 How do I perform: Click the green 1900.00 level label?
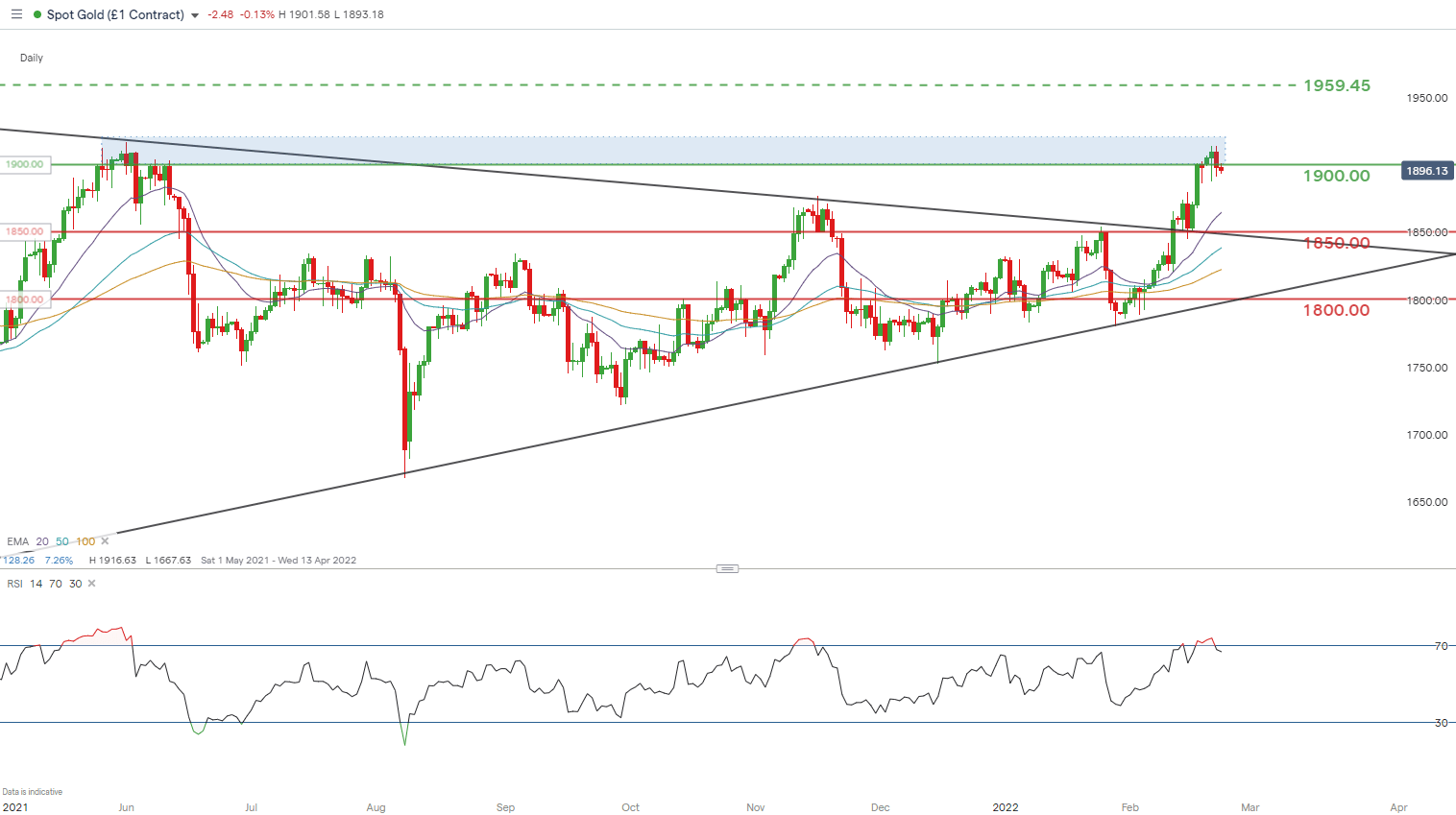click(x=1337, y=176)
